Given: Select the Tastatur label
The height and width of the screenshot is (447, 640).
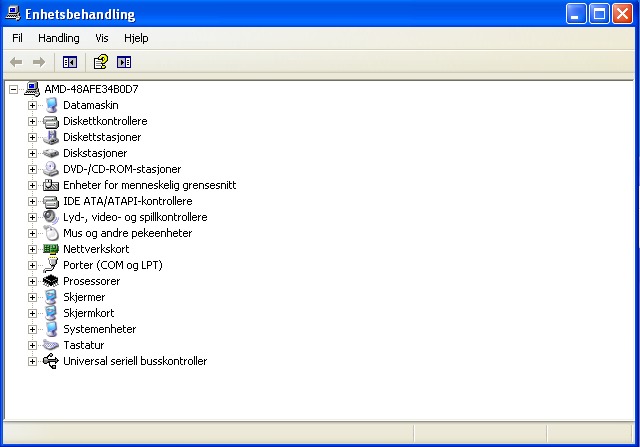Looking at the screenshot, I should [84, 345].
